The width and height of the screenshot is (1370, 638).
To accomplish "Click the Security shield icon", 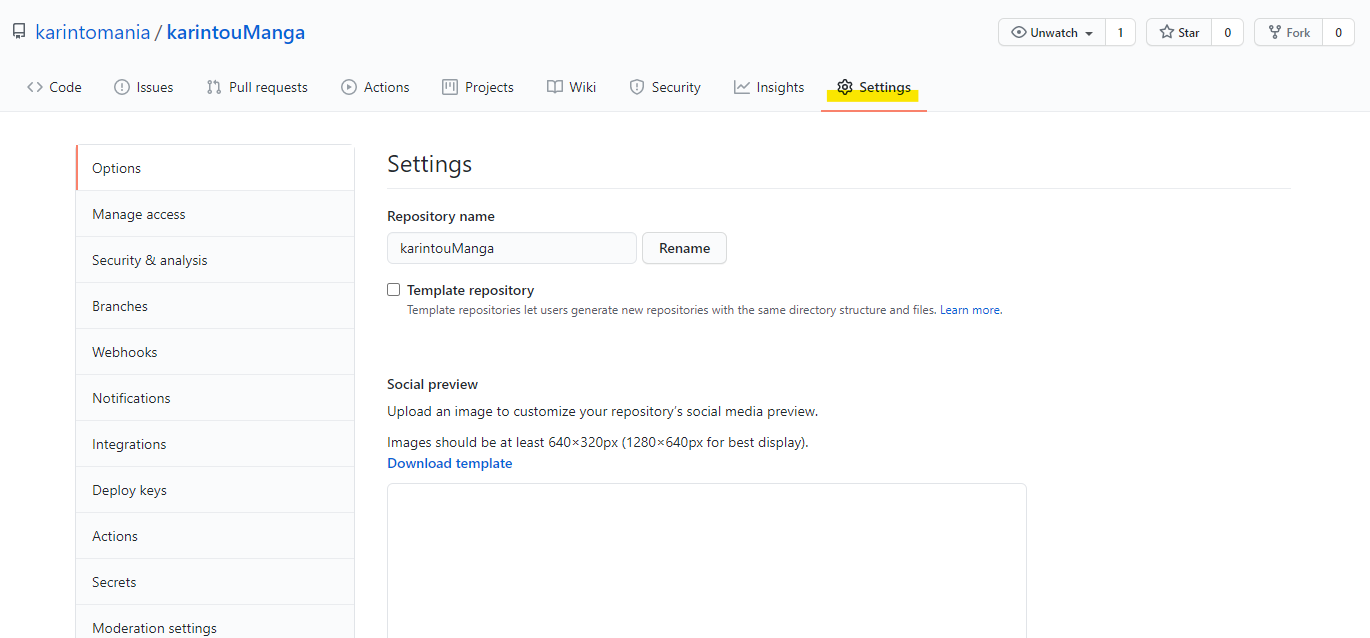I will pos(637,87).
